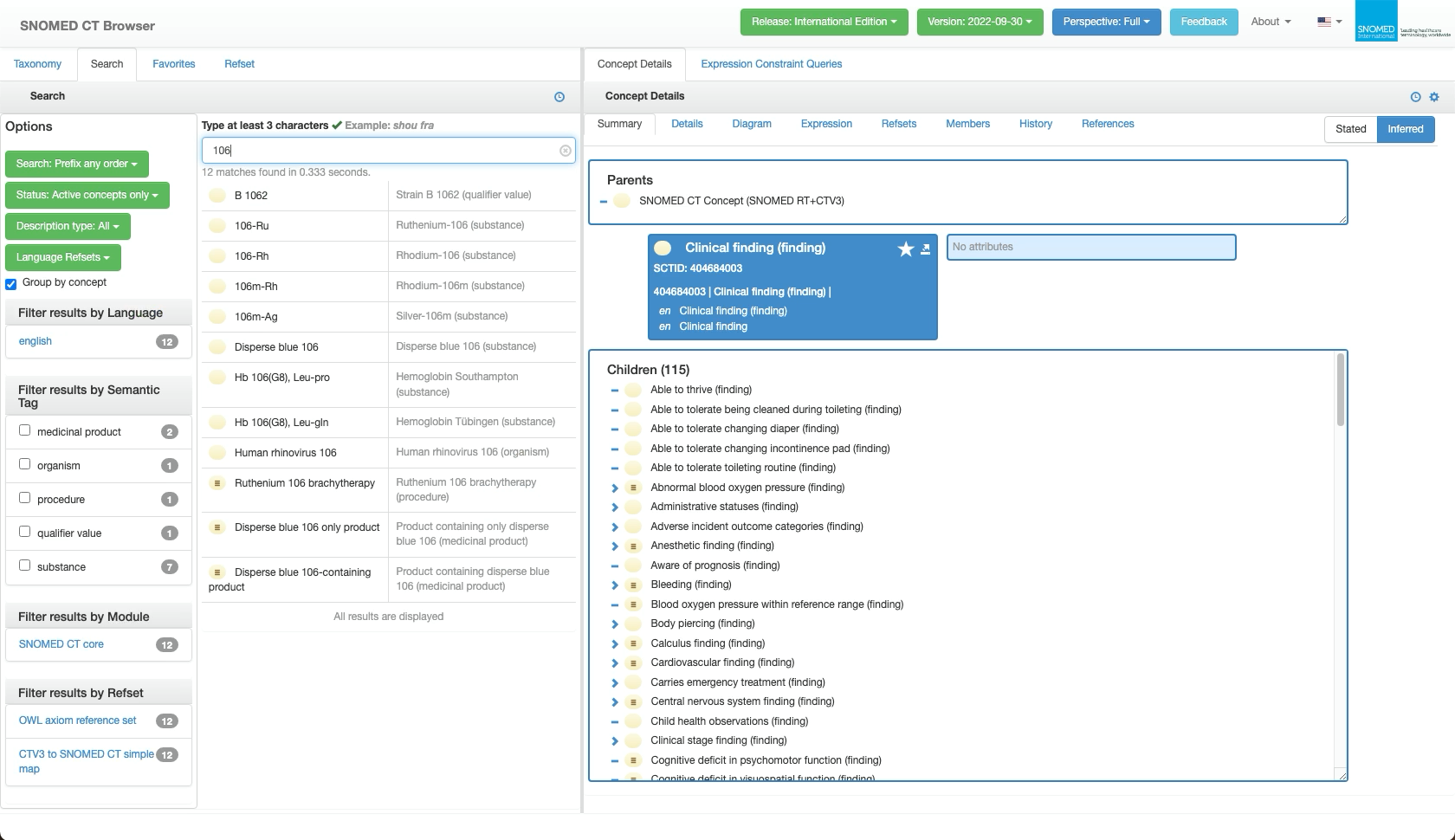This screenshot has height=840, width=1455.
Task: Filter by CTV3 to SNOMED CT simple map
Action: (x=86, y=761)
